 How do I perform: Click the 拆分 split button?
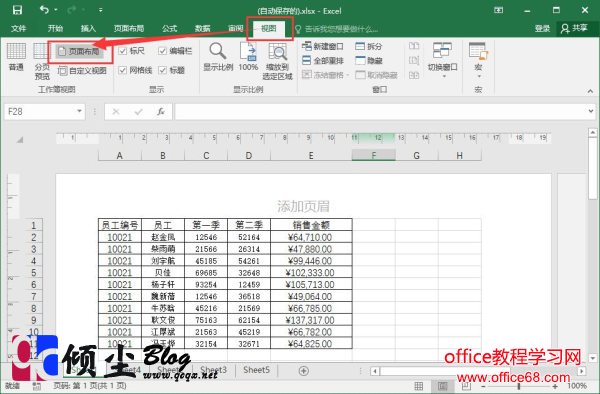click(x=369, y=46)
